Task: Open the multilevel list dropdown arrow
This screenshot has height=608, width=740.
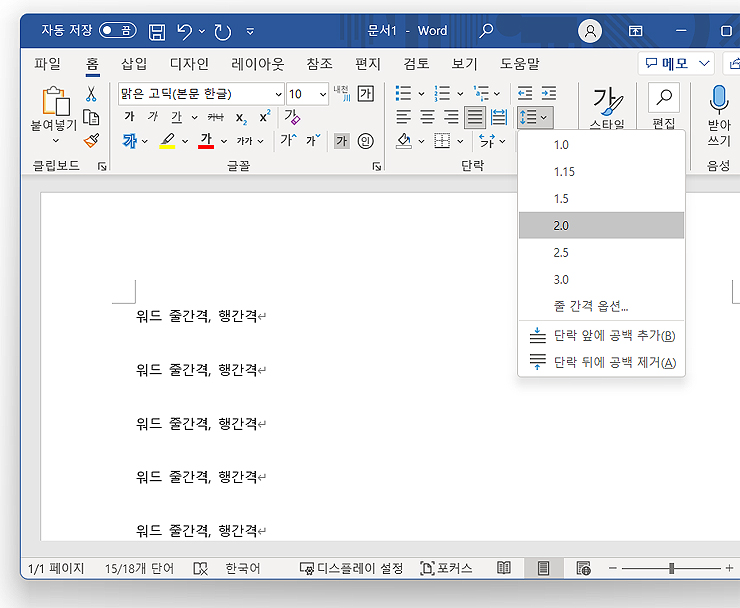Action: [497, 93]
